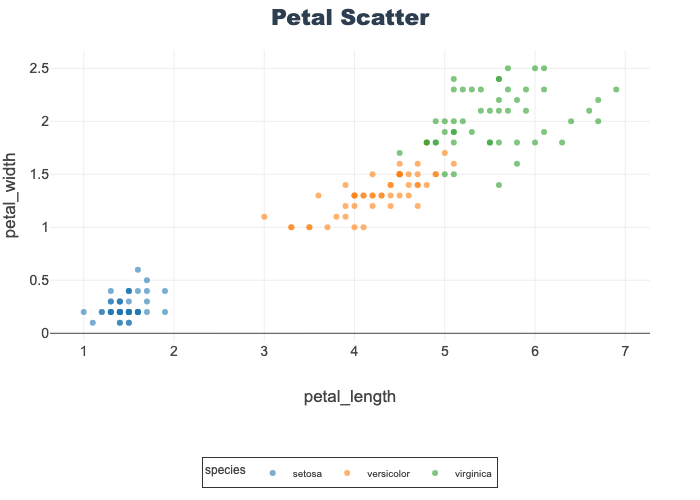700x500 pixels.
Task: Select the petal_length x-axis title
Action: pos(350,397)
